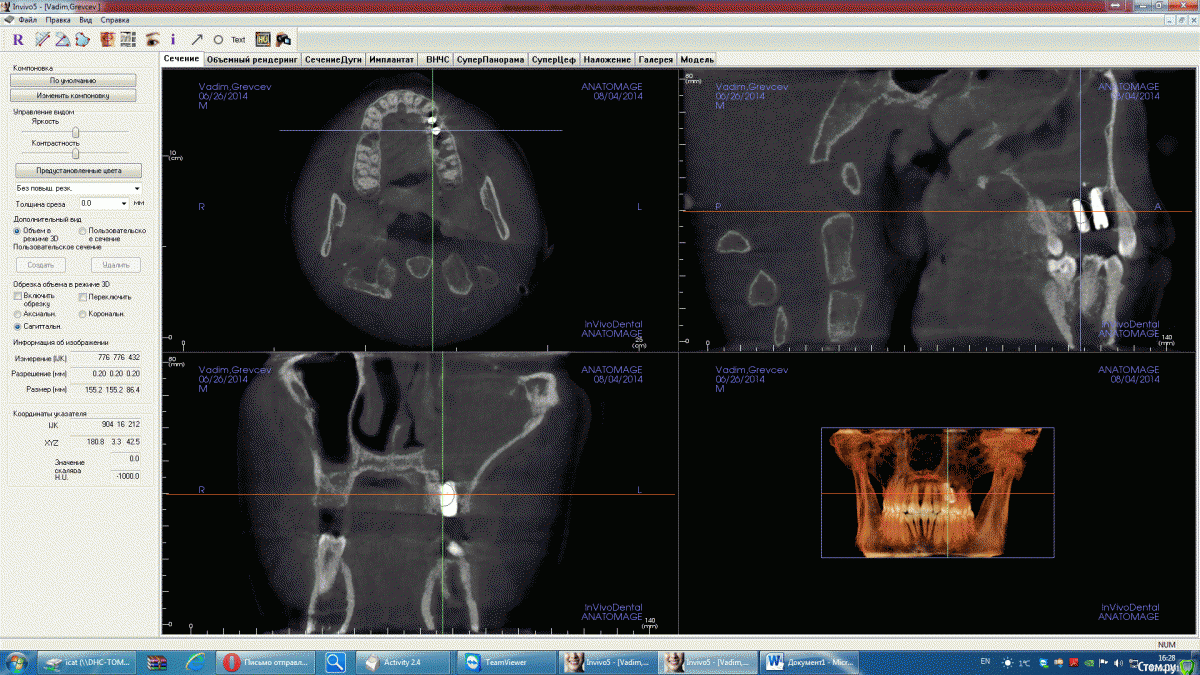Click the Изменить компоновку button
The height and width of the screenshot is (675, 1200).
coord(73,94)
